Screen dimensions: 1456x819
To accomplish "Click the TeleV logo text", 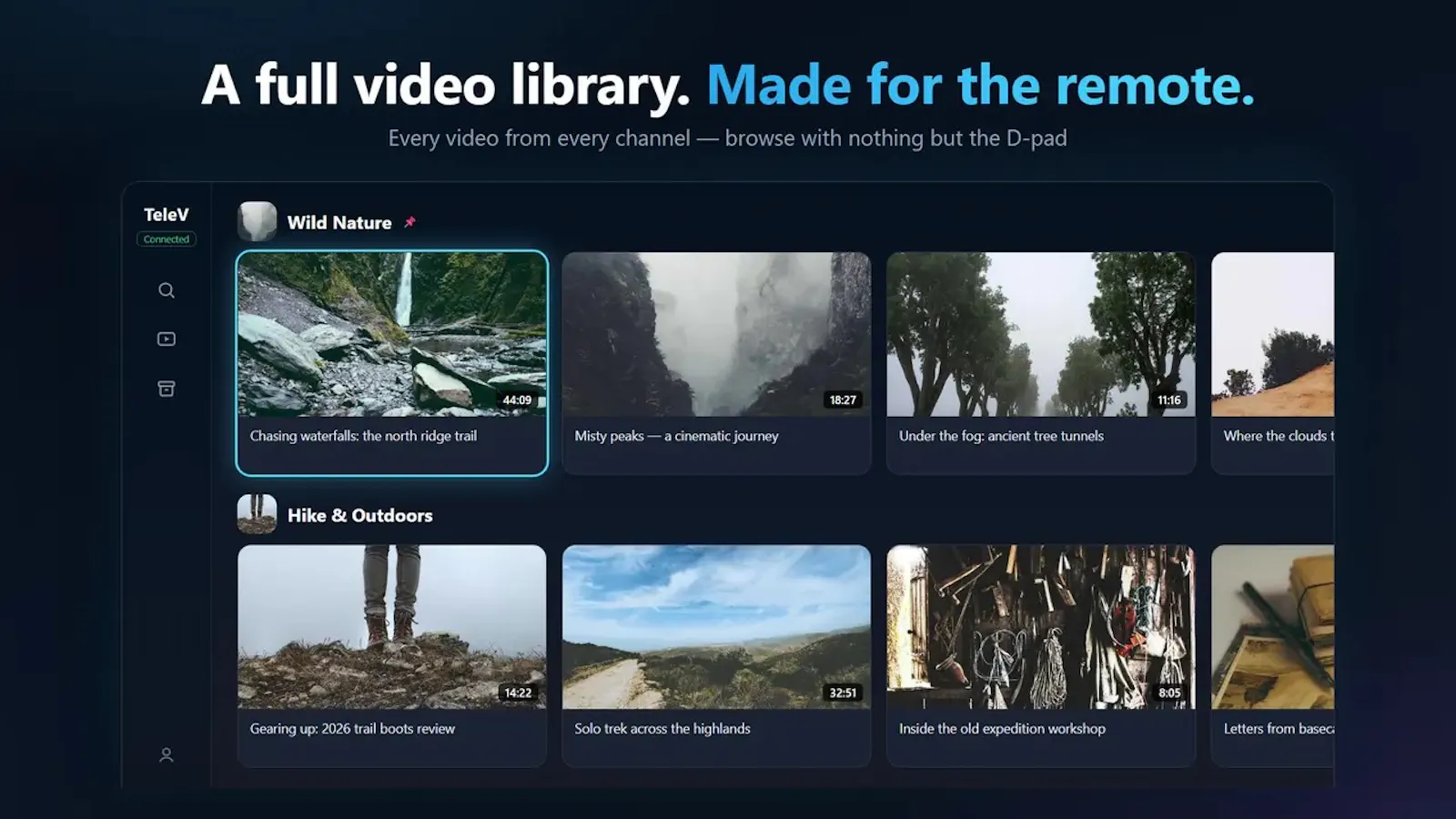I will click(x=166, y=215).
